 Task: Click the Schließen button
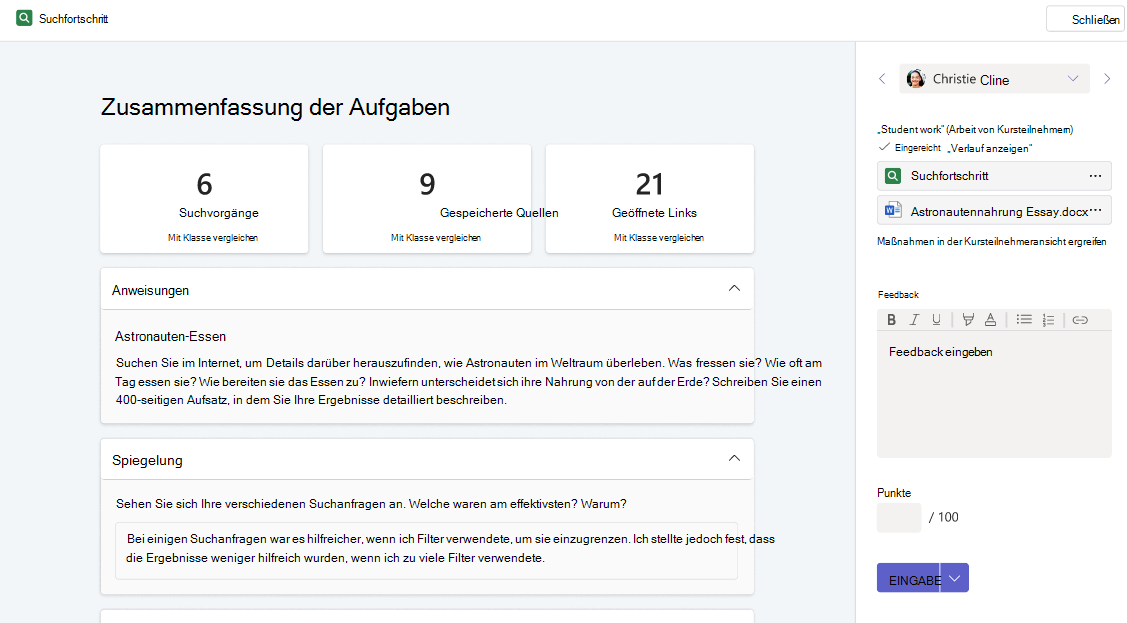[1085, 19]
